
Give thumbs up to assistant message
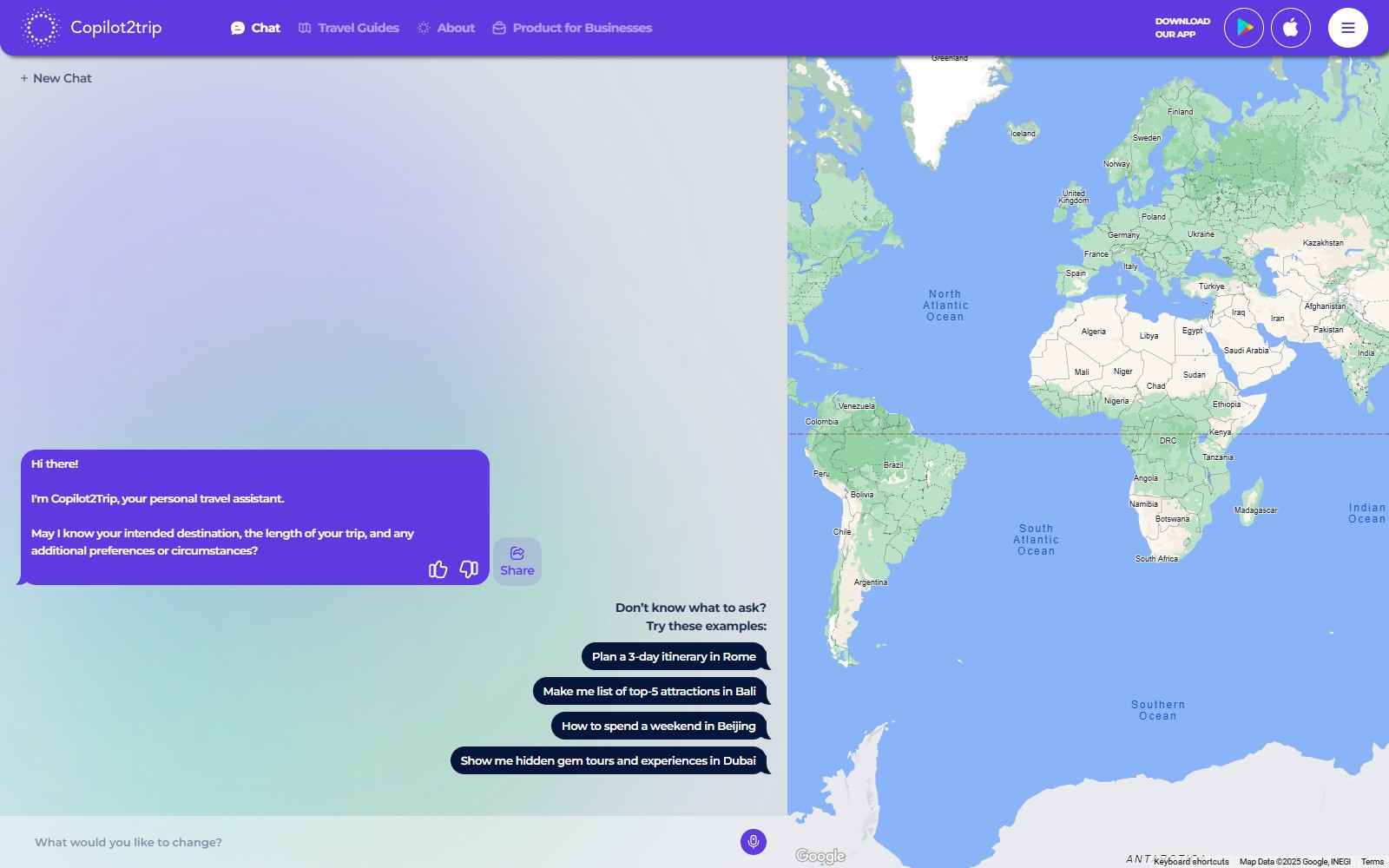438,569
